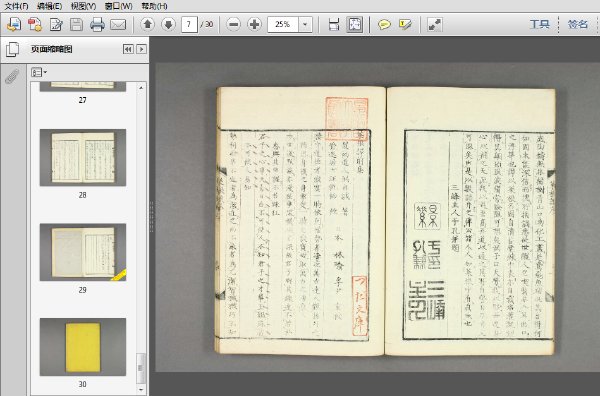Click the save floppy disk icon
This screenshot has width=600, height=396.
click(x=76, y=24)
